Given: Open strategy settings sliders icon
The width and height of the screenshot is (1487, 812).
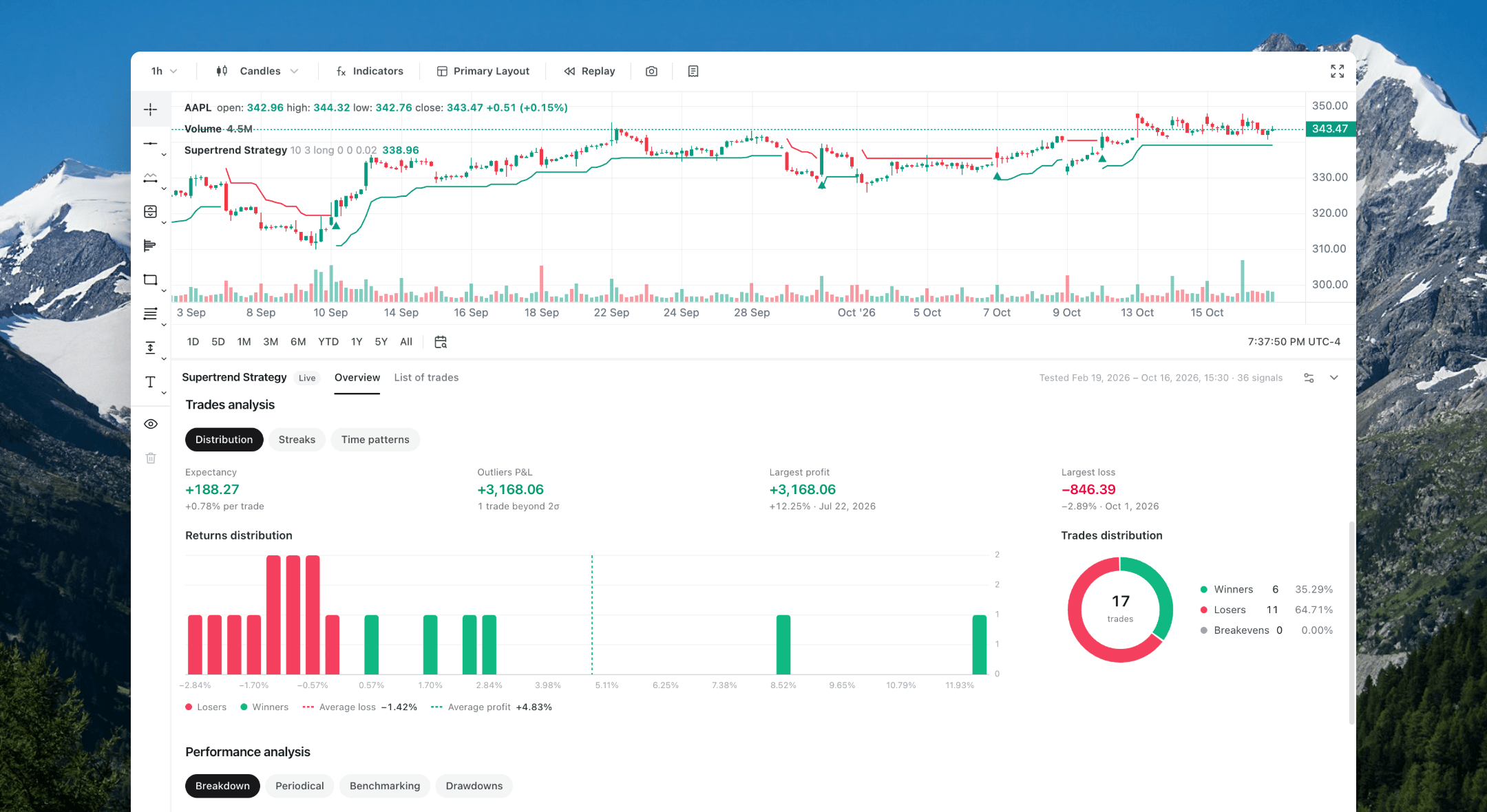Looking at the screenshot, I should coord(1309,378).
